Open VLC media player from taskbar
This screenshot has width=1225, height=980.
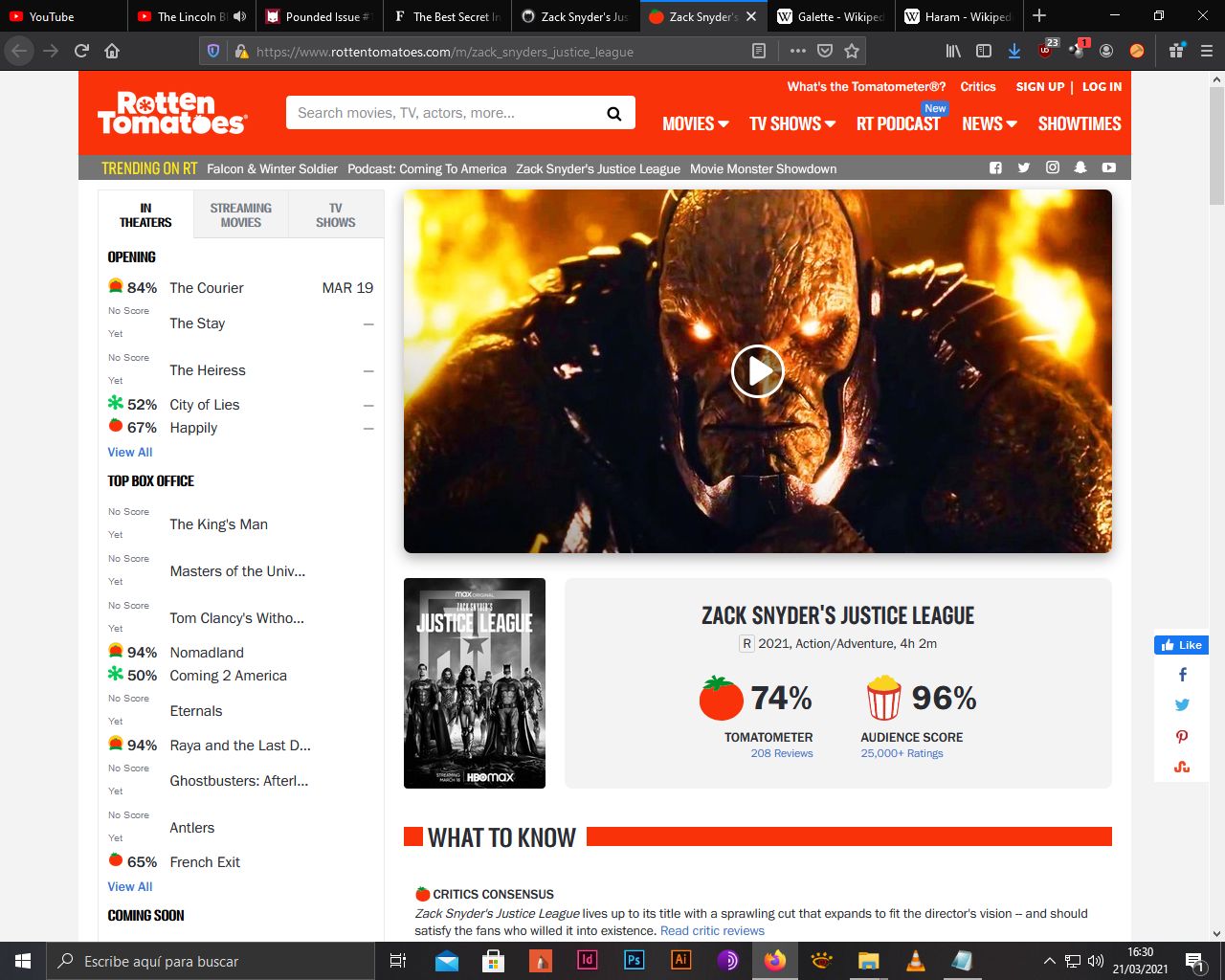coord(915,961)
